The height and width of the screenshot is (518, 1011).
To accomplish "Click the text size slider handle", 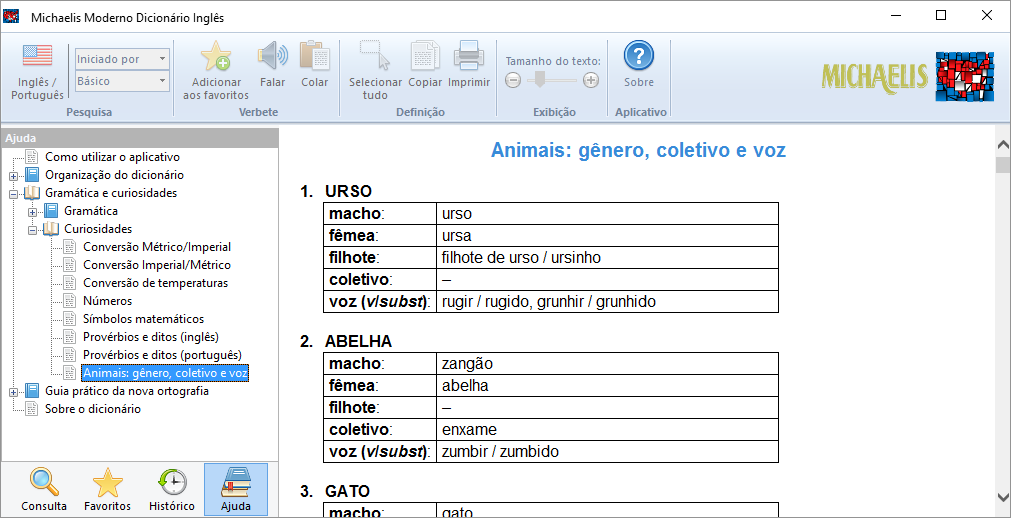I will [x=538, y=80].
